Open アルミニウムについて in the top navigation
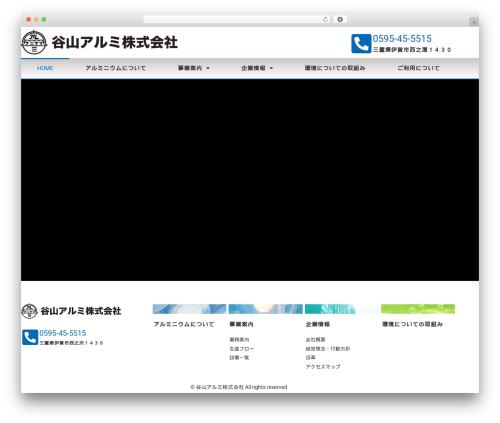The width and height of the screenshot is (500, 423). coord(115,68)
